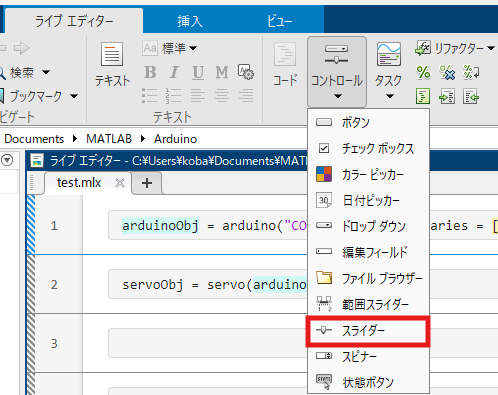498x395 pixels.
Task: Close the test.mlx tab
Action: coord(120,183)
